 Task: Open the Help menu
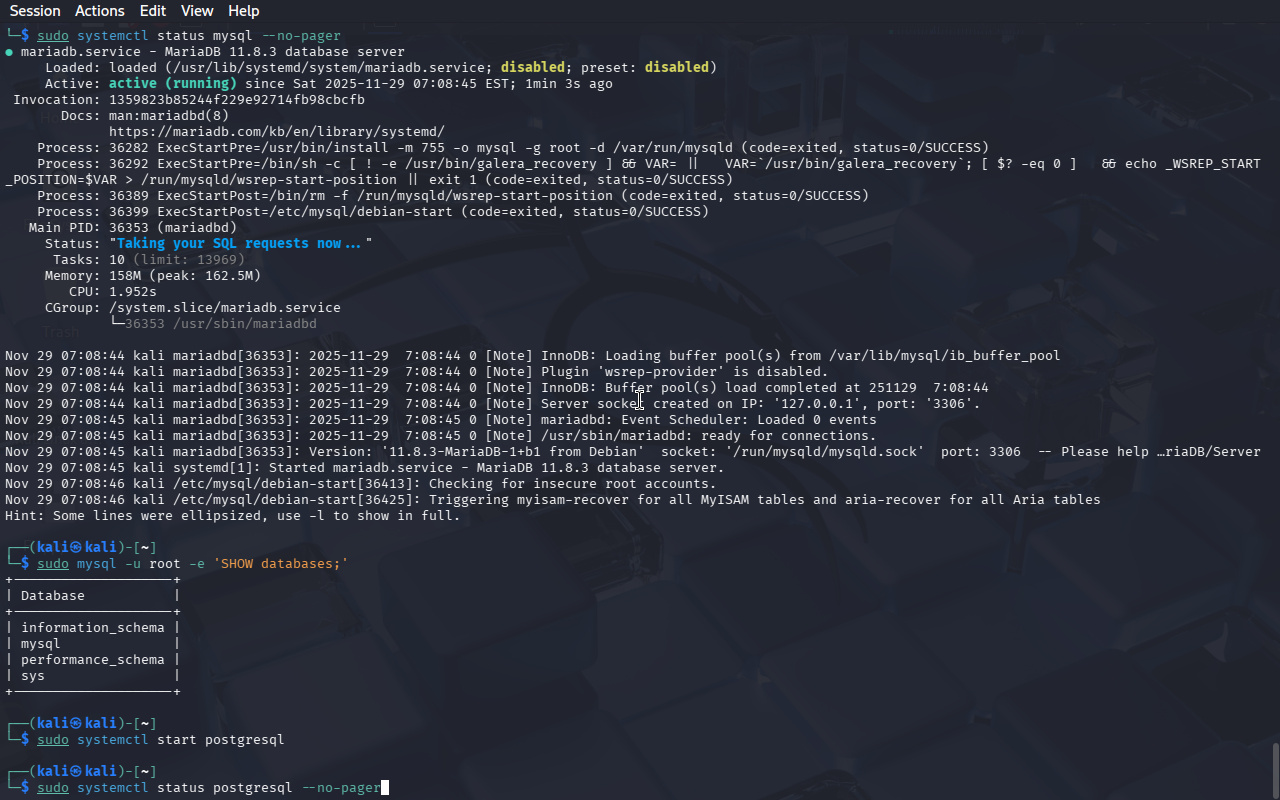point(243,11)
